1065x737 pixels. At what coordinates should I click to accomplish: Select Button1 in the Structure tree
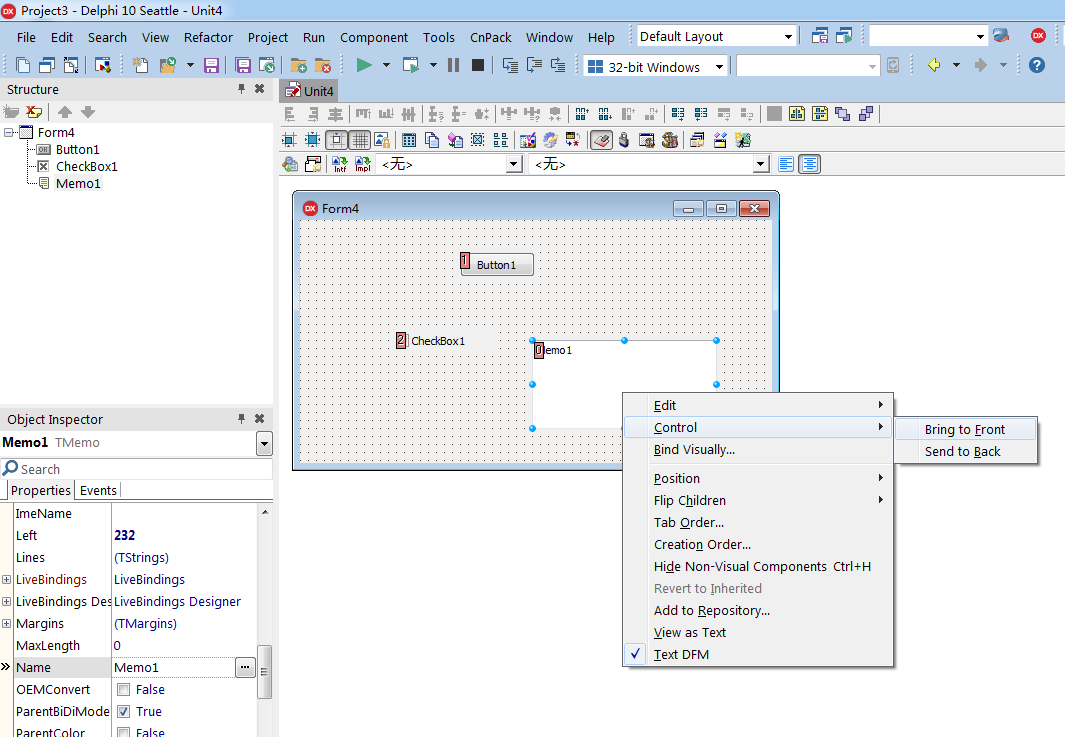point(77,149)
